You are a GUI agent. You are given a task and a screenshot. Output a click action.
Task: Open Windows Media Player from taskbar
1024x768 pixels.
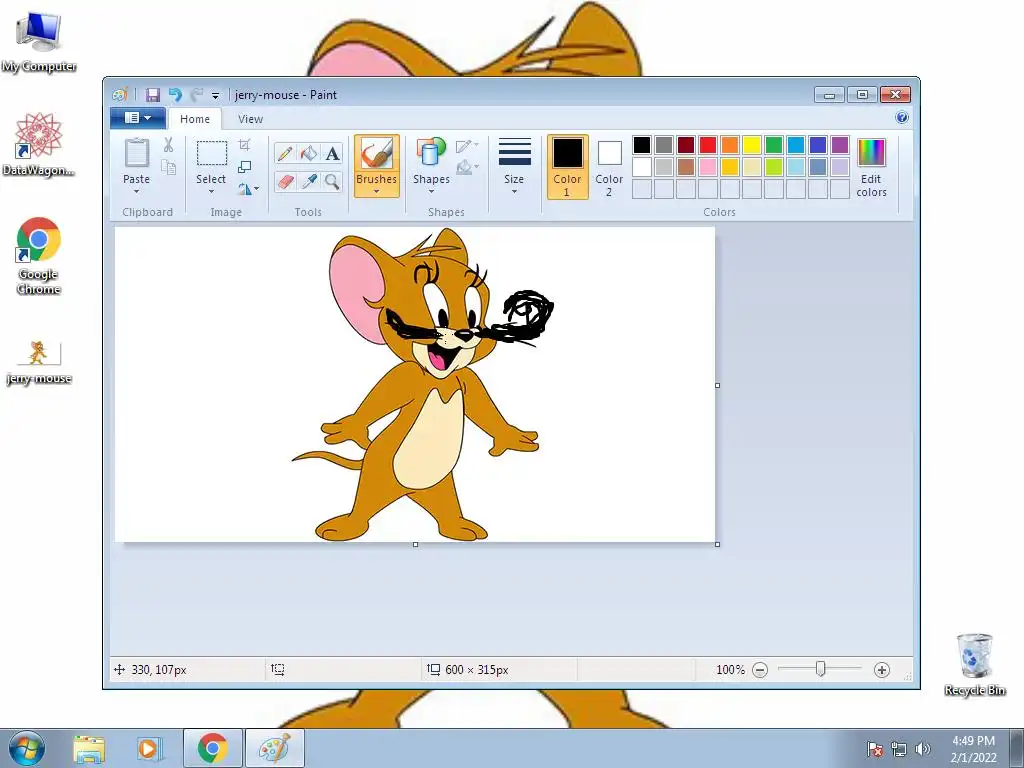pos(148,748)
